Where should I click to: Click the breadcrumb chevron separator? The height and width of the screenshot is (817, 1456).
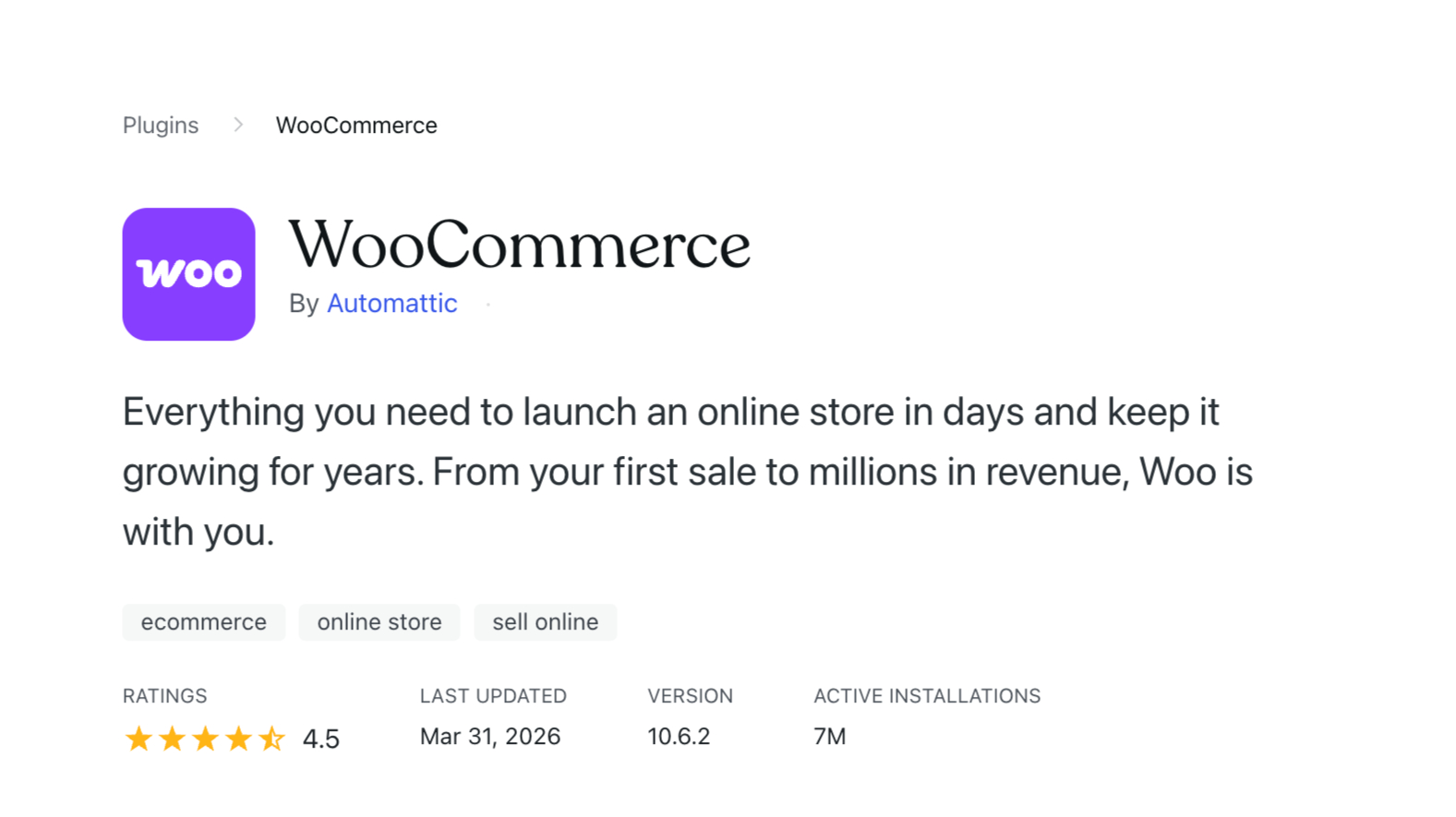tap(238, 125)
